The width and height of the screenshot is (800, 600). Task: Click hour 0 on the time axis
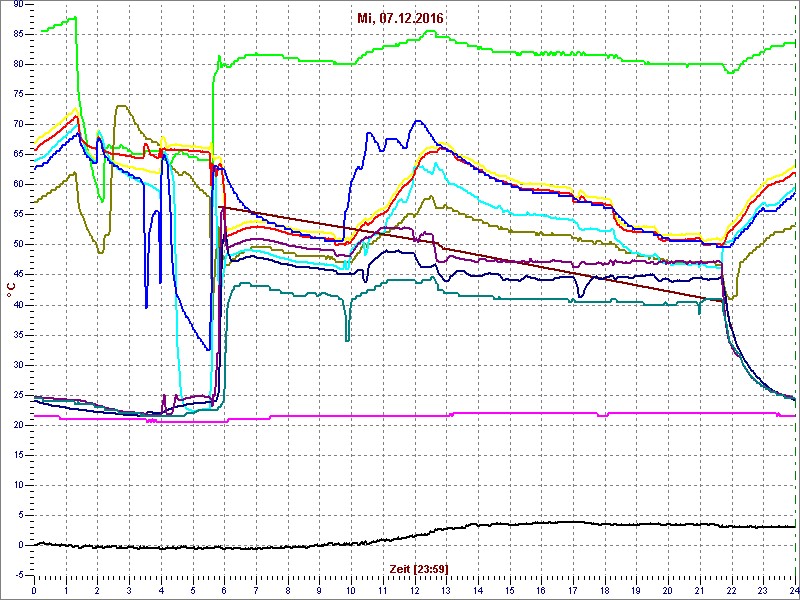34,590
